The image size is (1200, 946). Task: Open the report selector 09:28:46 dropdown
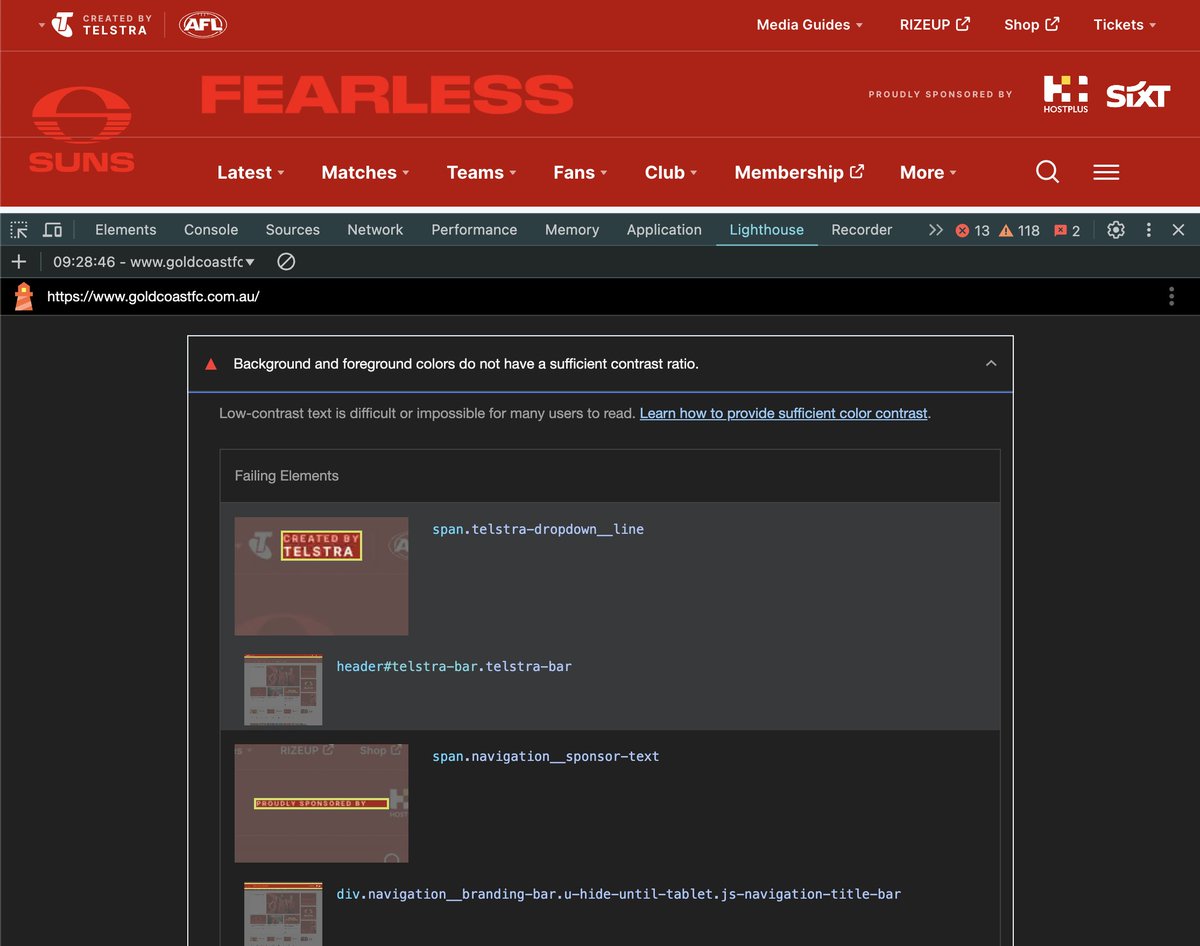coord(154,262)
